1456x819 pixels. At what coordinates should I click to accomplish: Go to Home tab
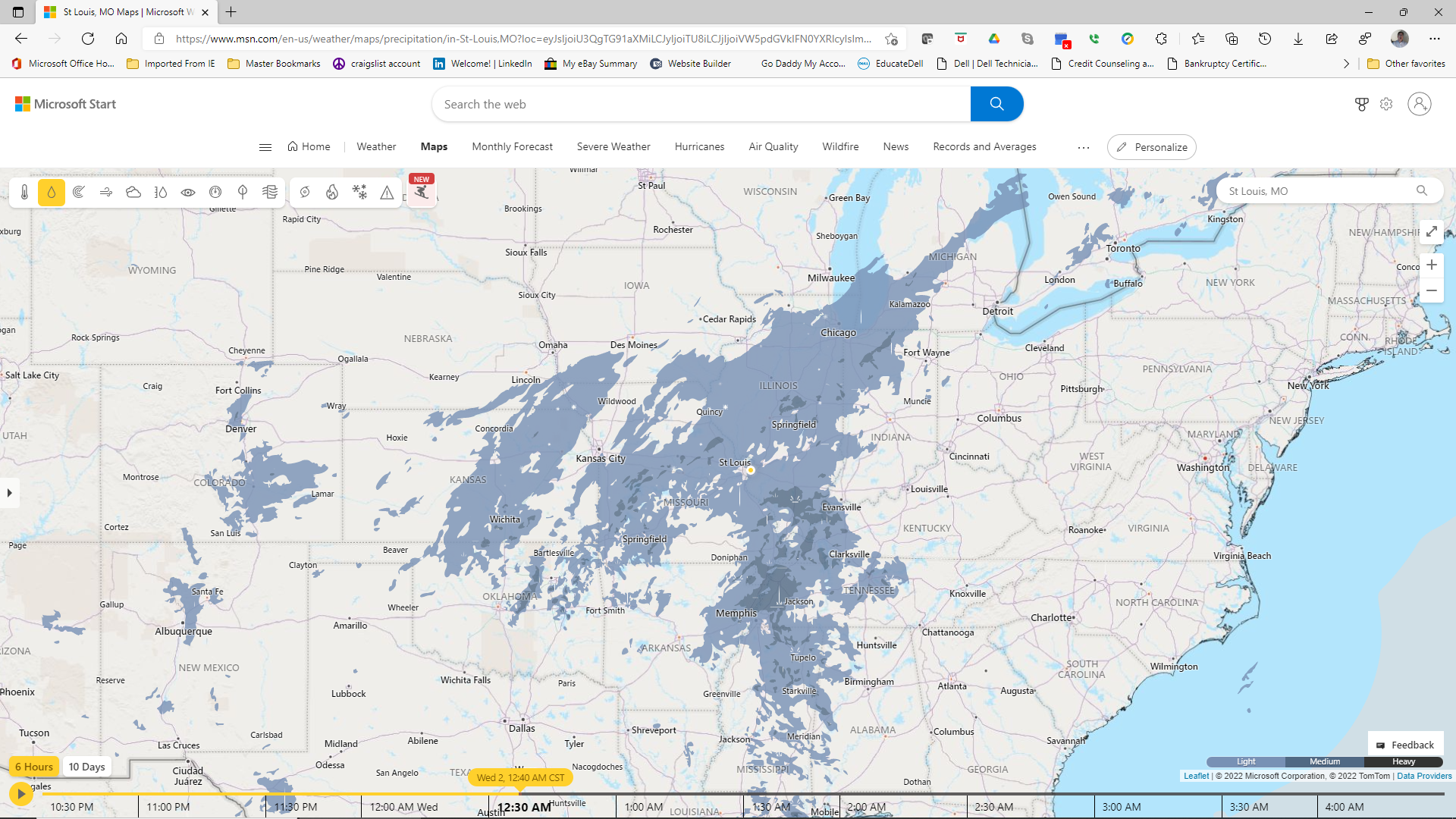[309, 146]
